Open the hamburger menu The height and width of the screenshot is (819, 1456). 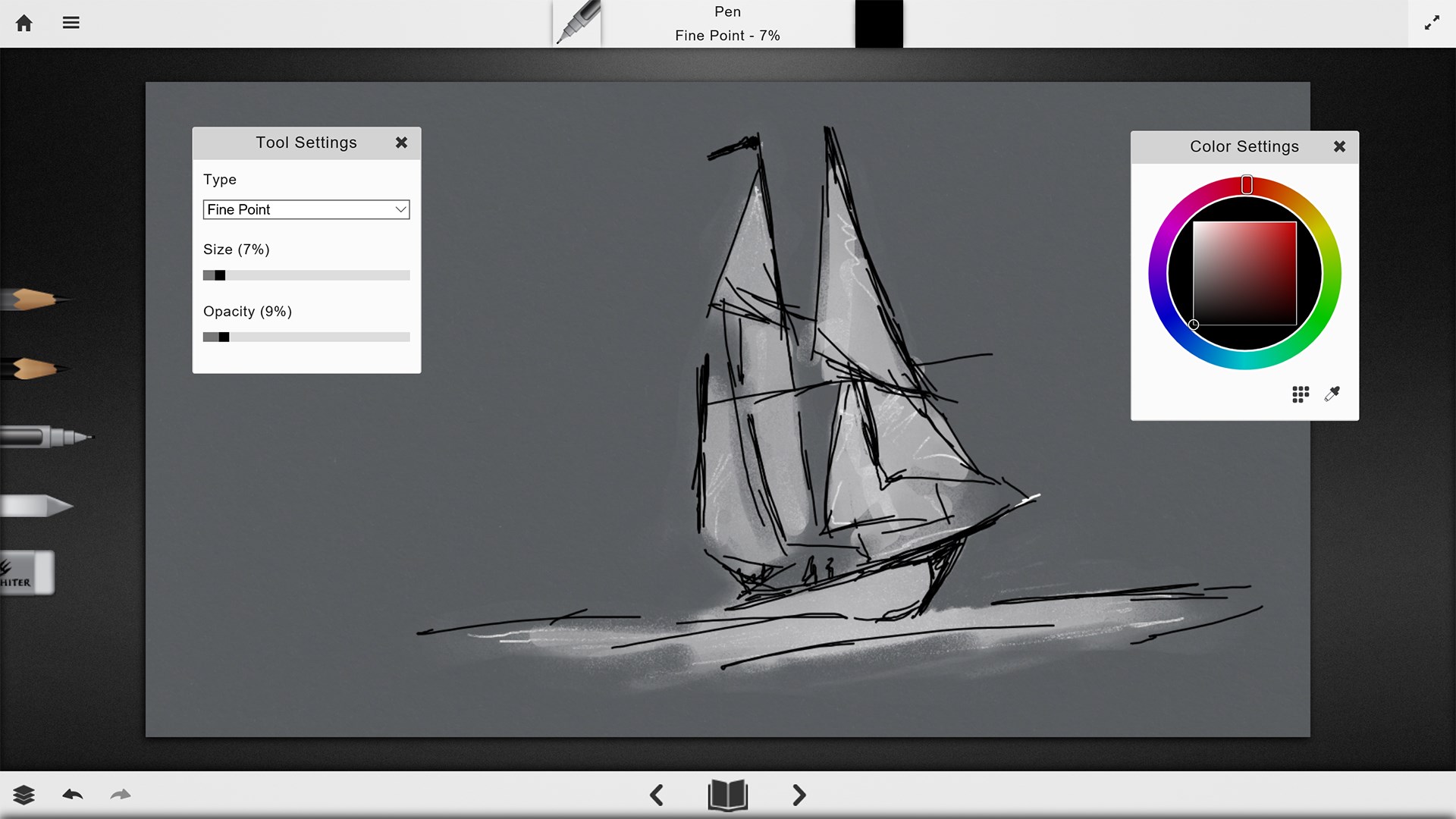tap(71, 22)
